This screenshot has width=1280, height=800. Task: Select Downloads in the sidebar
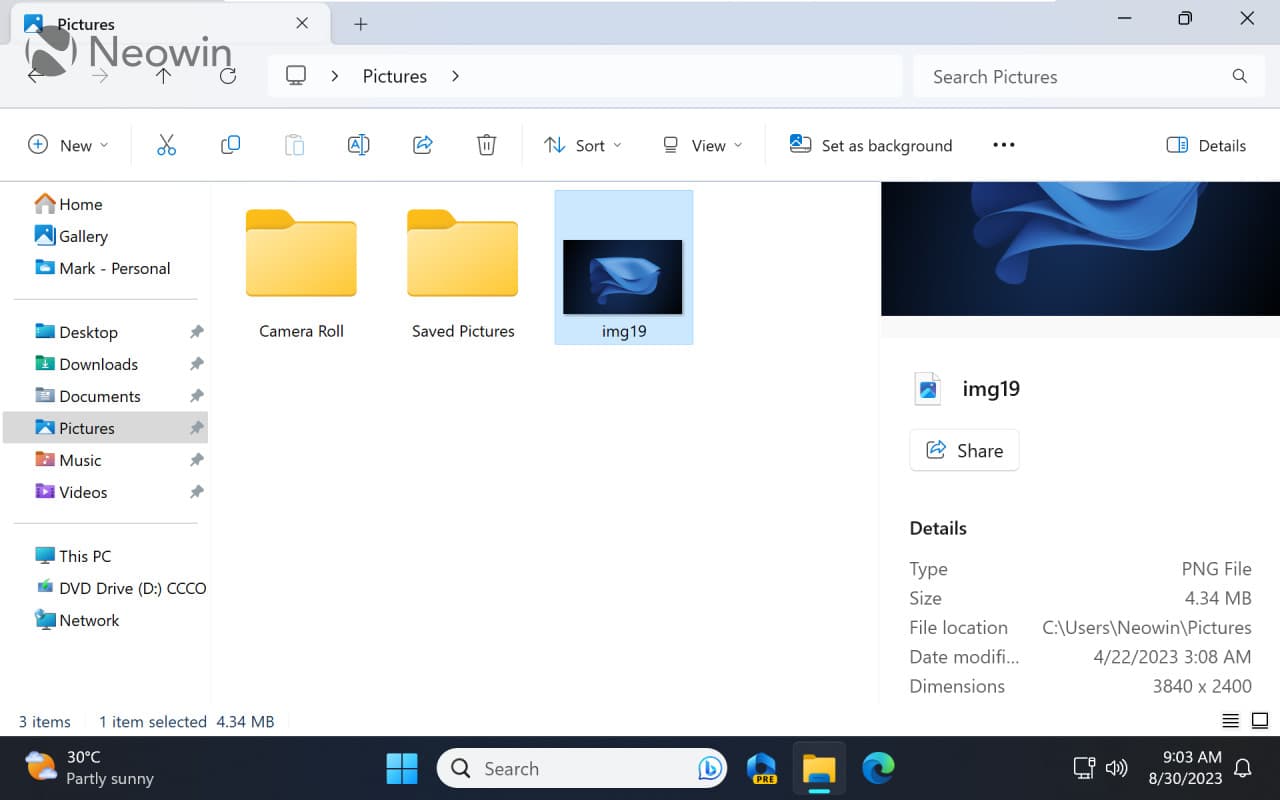97,364
